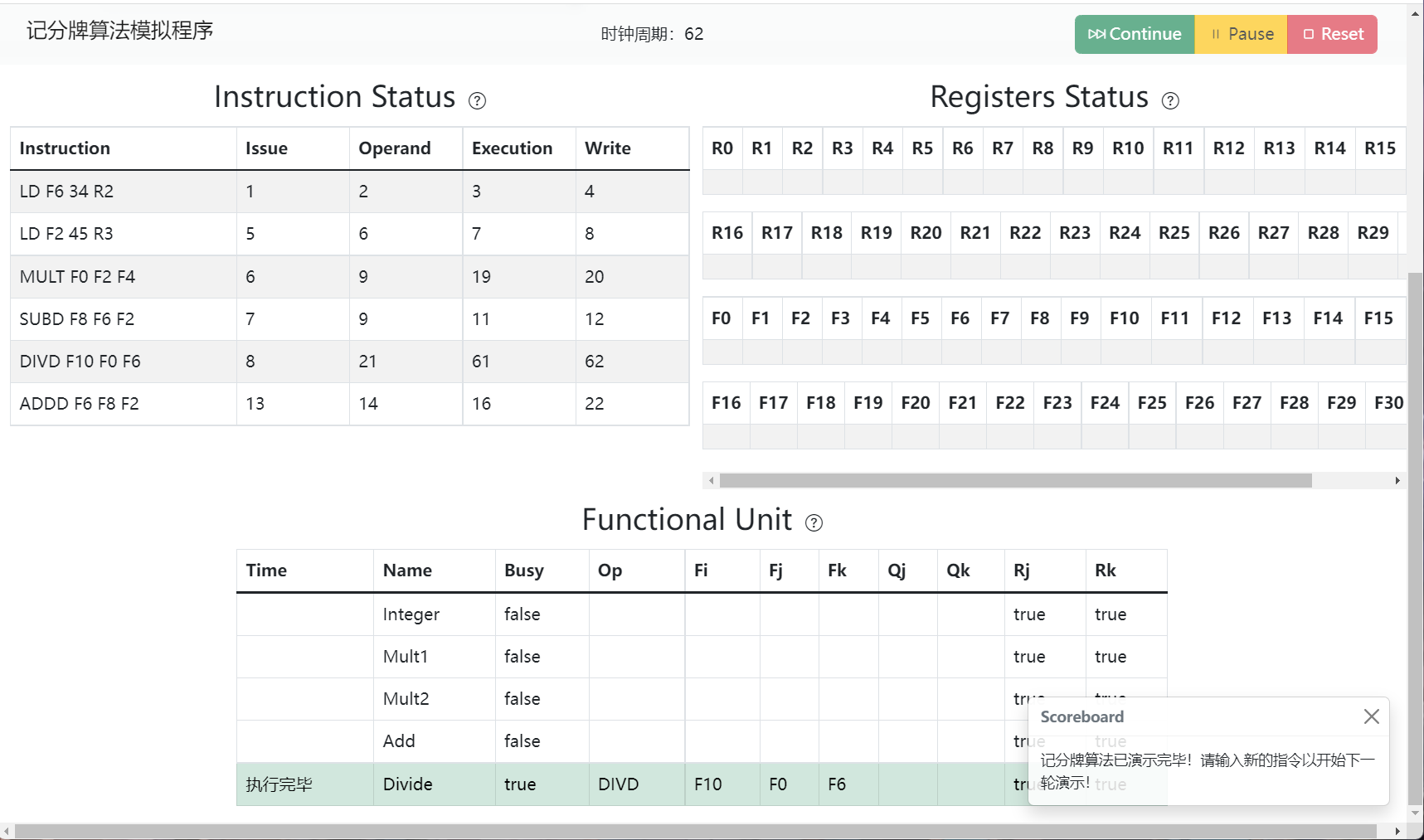This screenshot has width=1424, height=840.
Task: Click the R7 register header
Action: [x=1003, y=148]
